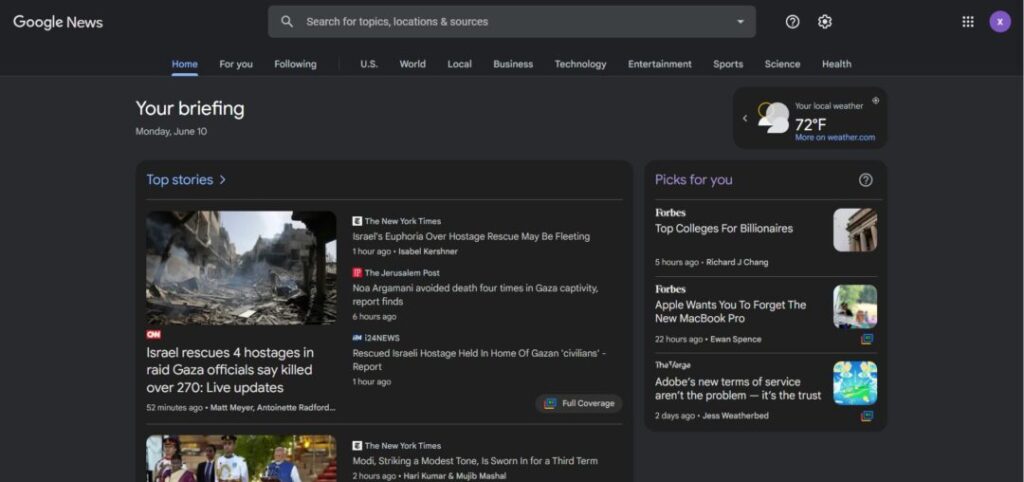1024x482 pixels.
Task: Click the Forbes logo above Top Colleges
Action: click(670, 212)
